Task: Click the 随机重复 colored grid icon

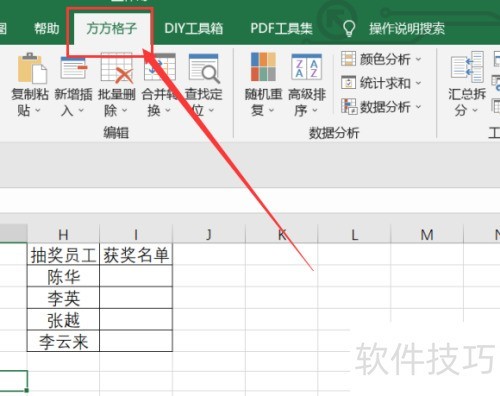Action: pyautogui.click(x=263, y=67)
